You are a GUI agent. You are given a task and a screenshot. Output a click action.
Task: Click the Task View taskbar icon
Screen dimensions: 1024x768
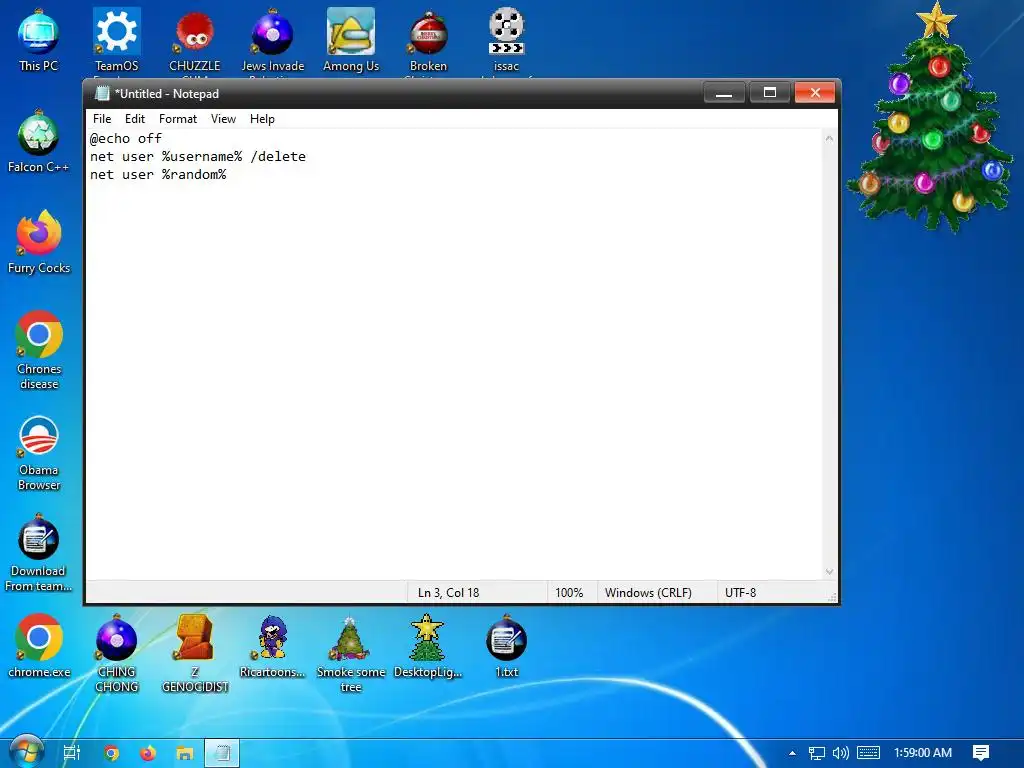pyautogui.click(x=72, y=753)
